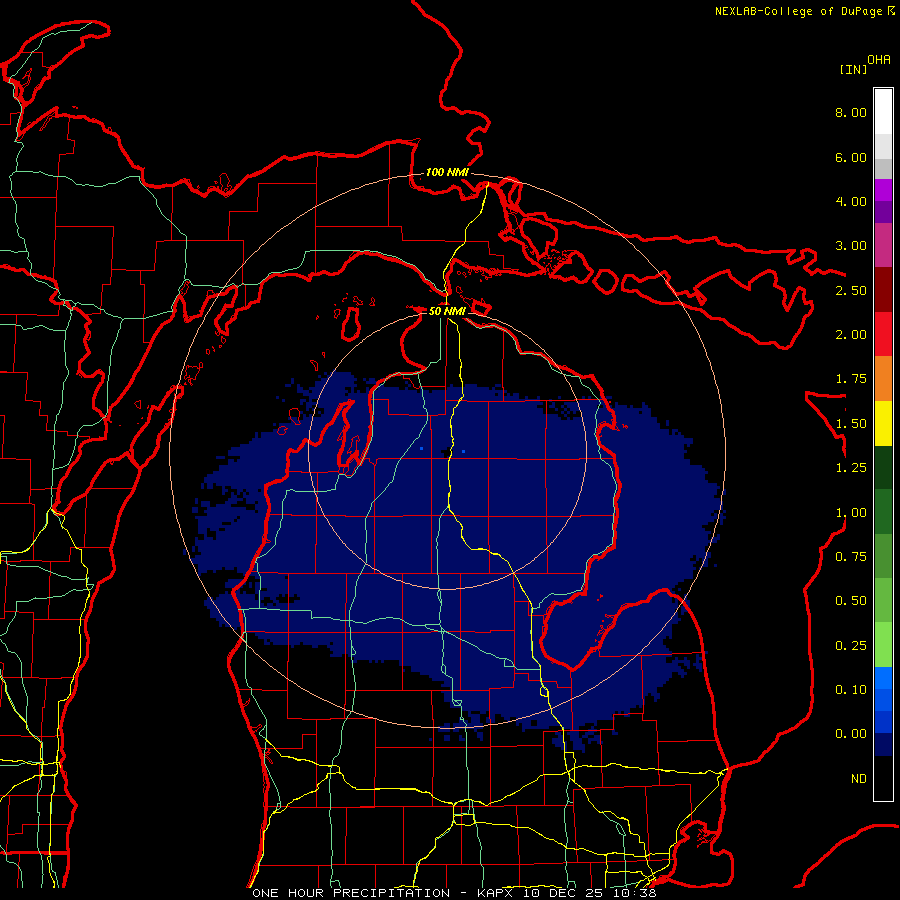Click the 4.00 legend value
900x900 pixels.
pyautogui.click(x=851, y=201)
